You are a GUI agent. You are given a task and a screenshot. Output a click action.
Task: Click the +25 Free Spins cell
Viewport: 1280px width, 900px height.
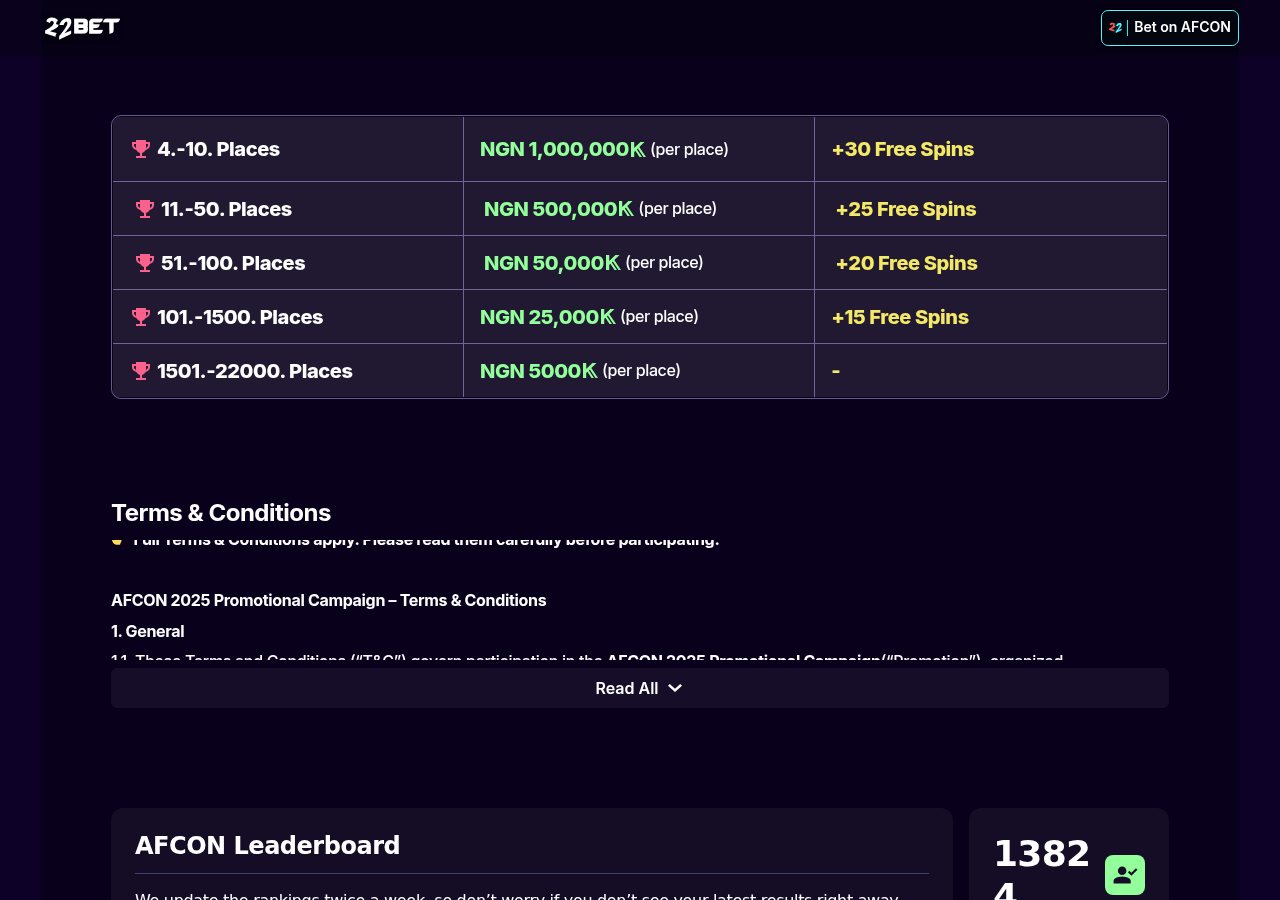click(x=991, y=209)
